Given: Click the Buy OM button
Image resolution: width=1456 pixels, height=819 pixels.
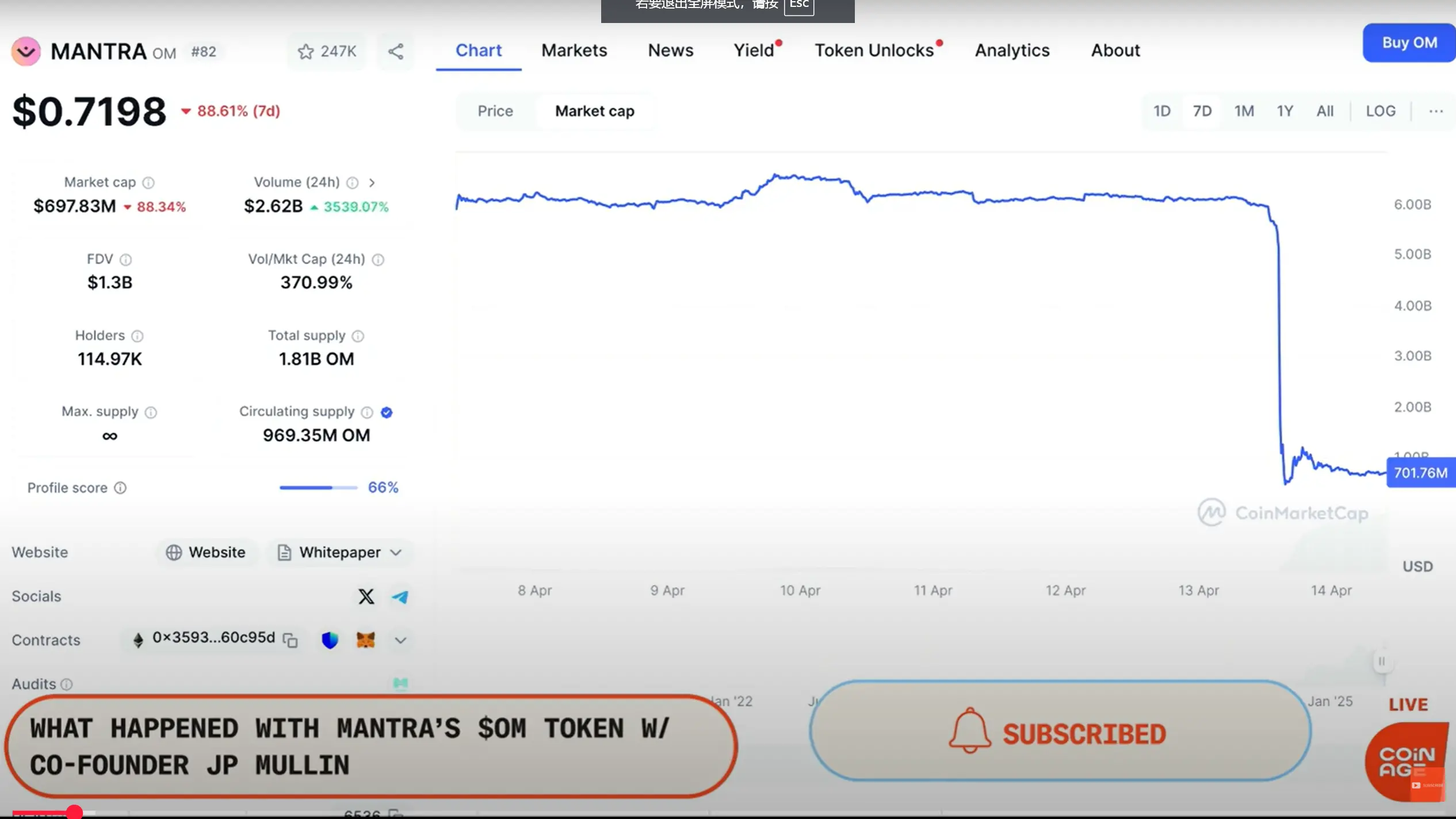Looking at the screenshot, I should tap(1408, 42).
